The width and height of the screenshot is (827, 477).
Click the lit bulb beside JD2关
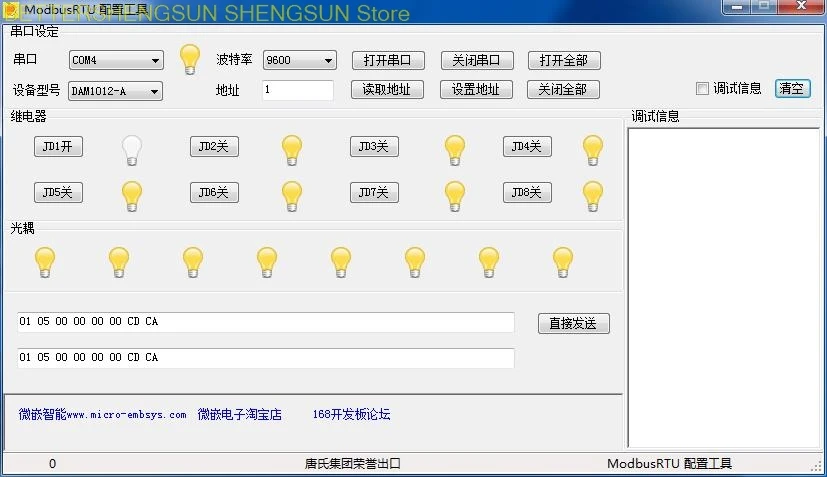[x=291, y=150]
